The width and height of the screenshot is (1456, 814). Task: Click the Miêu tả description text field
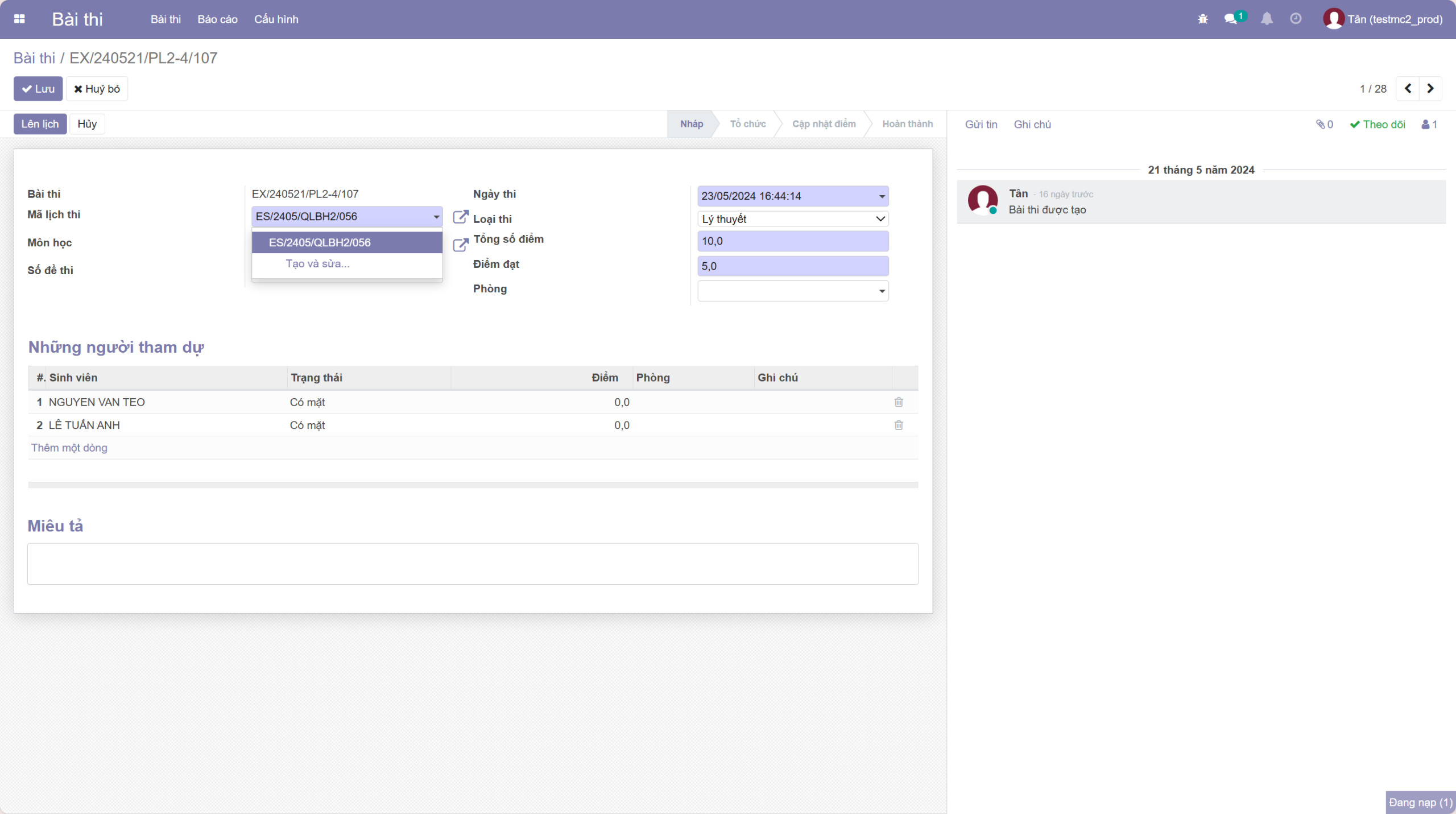(473, 564)
